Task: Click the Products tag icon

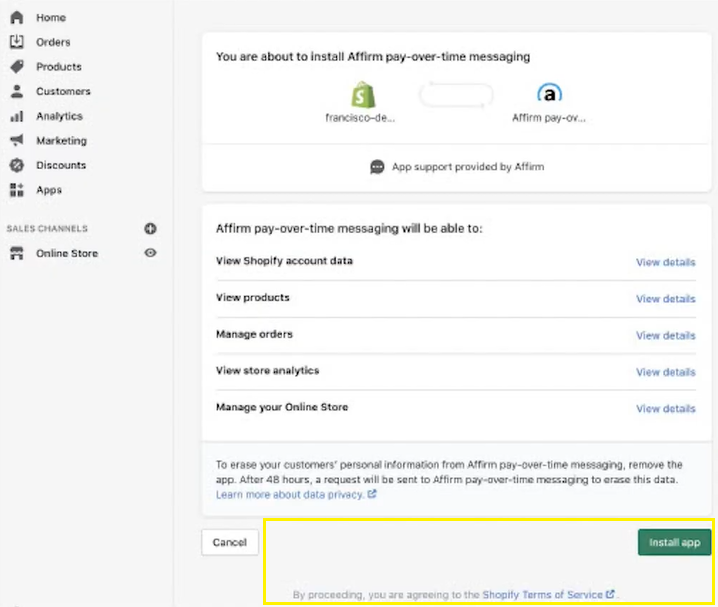Action: coord(16,67)
